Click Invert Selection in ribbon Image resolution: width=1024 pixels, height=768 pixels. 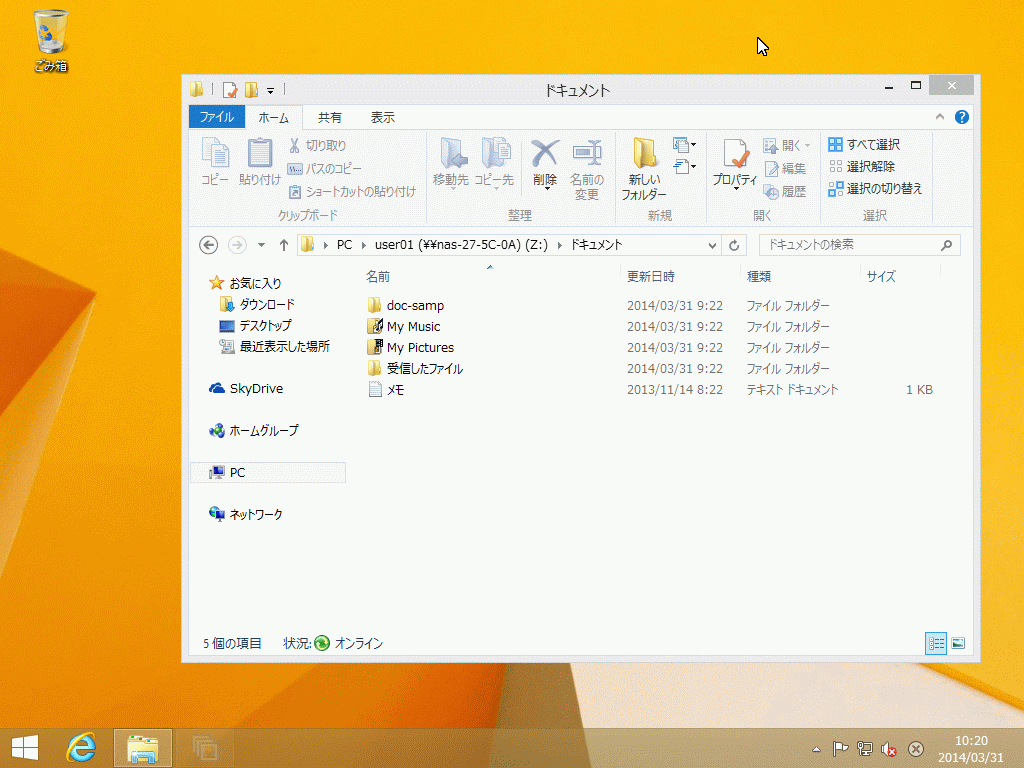point(875,189)
